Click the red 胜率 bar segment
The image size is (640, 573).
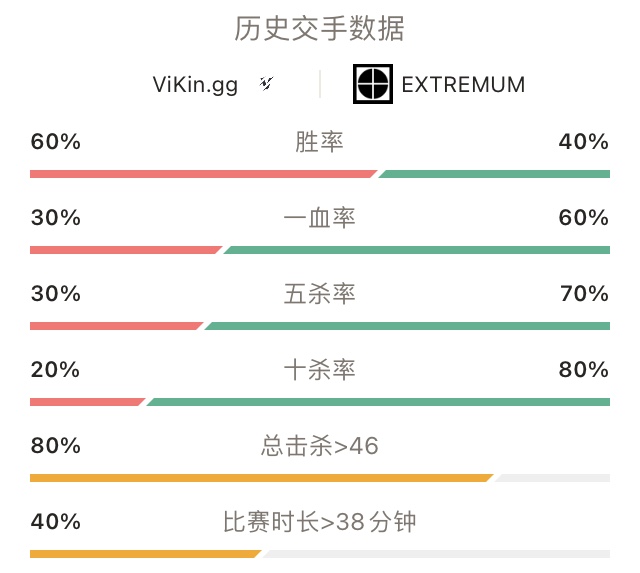203,174
